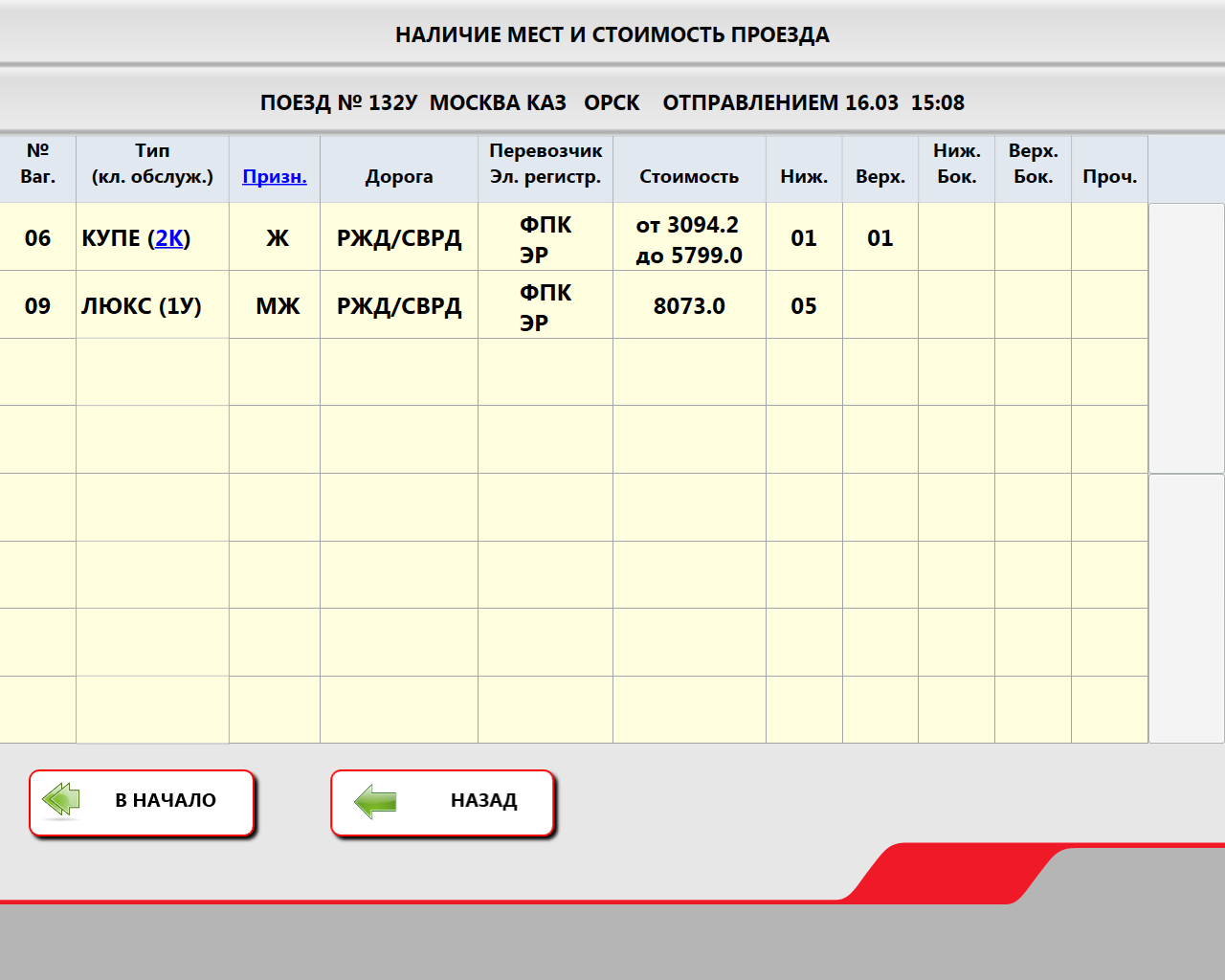Screen dimensions: 1225x980
Task: Go back with the НАЗАД button
Action: [x=442, y=803]
